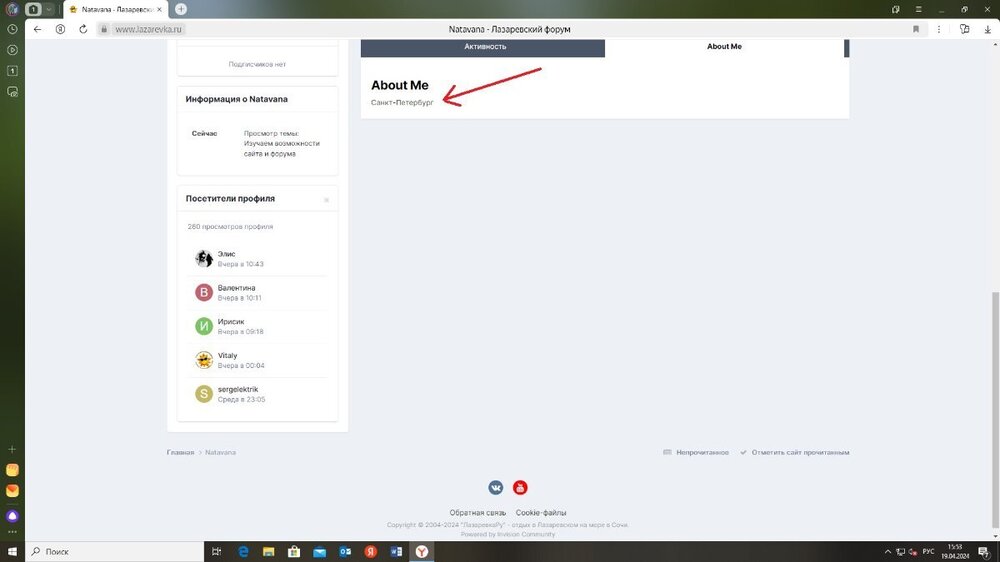Collapse the Посетители профиля block
1000x562 pixels.
(x=326, y=200)
